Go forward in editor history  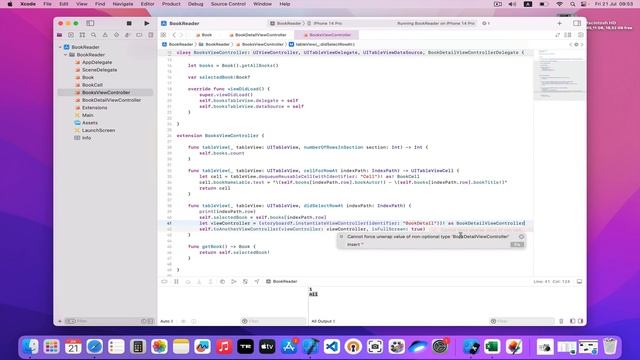point(181,35)
